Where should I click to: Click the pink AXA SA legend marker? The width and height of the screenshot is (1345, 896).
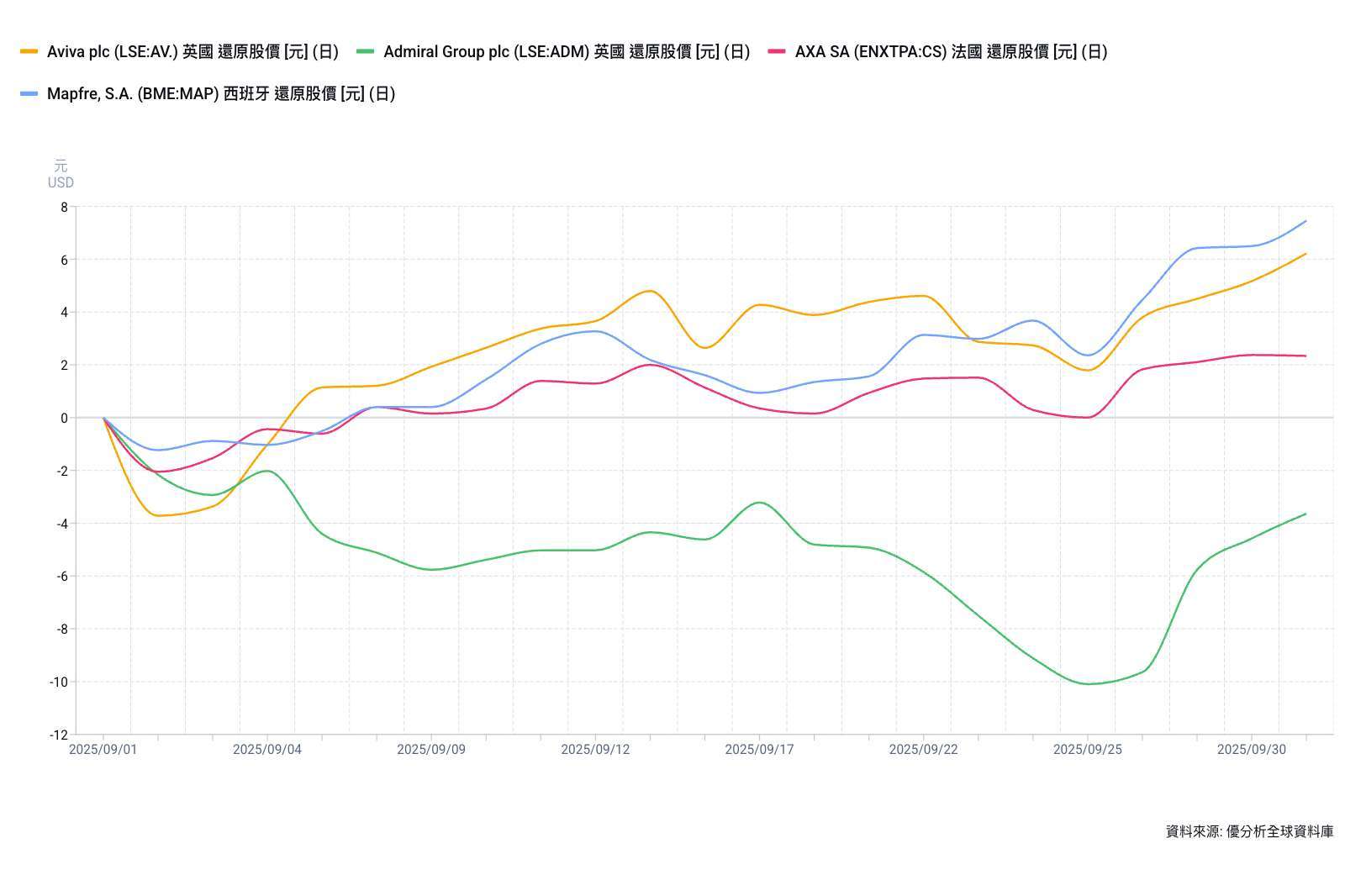click(777, 52)
